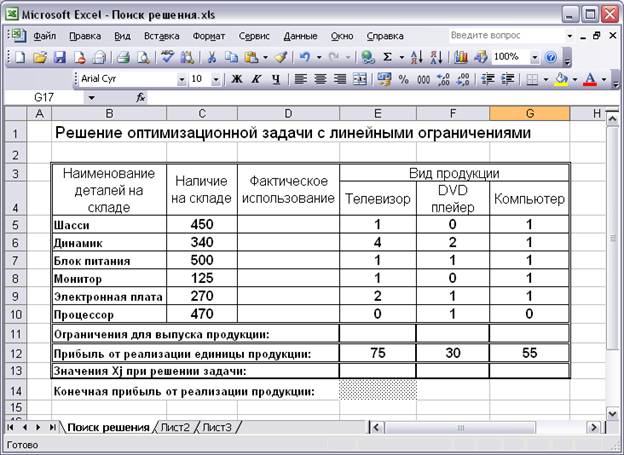Increase decimal places icon

[x=443, y=79]
